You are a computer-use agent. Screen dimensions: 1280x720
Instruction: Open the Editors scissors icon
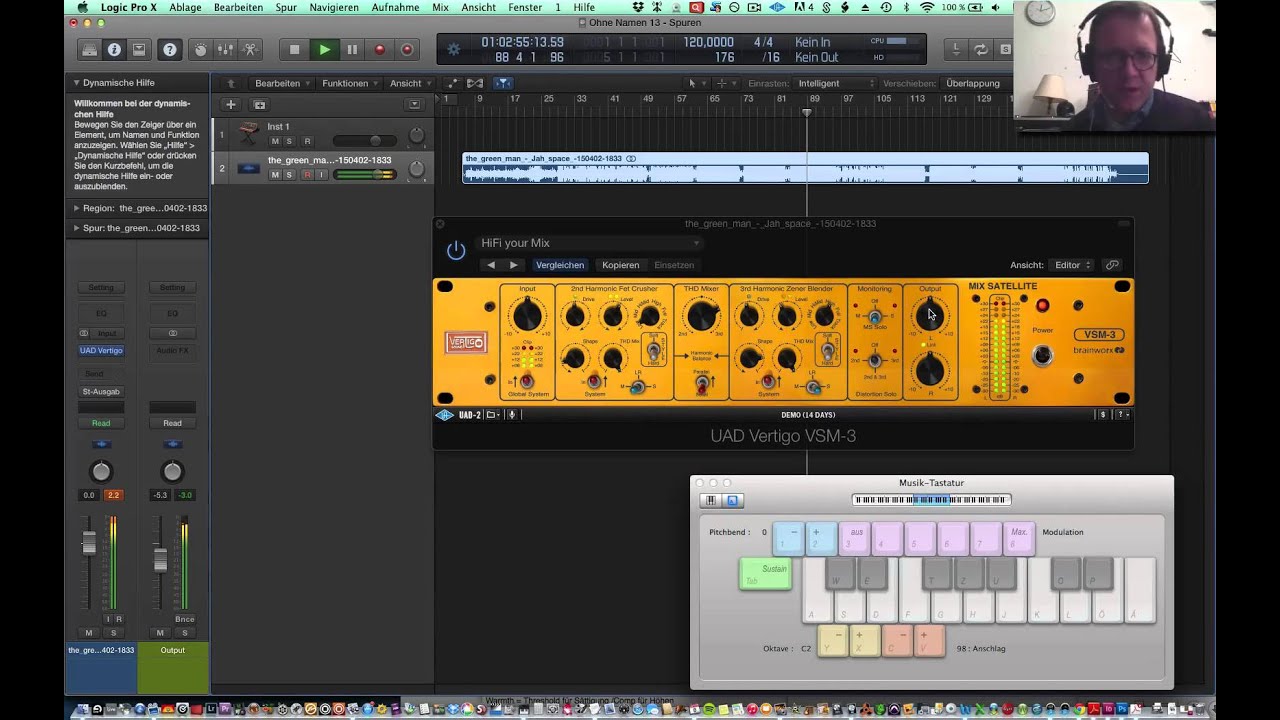251,49
